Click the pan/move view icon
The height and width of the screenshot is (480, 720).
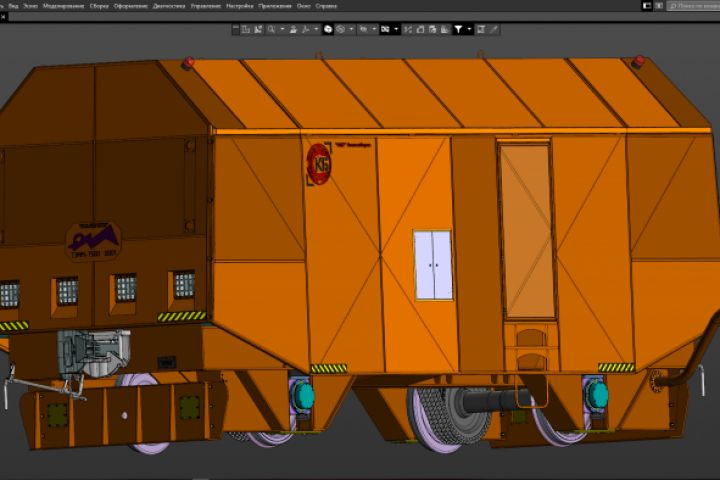point(293,29)
